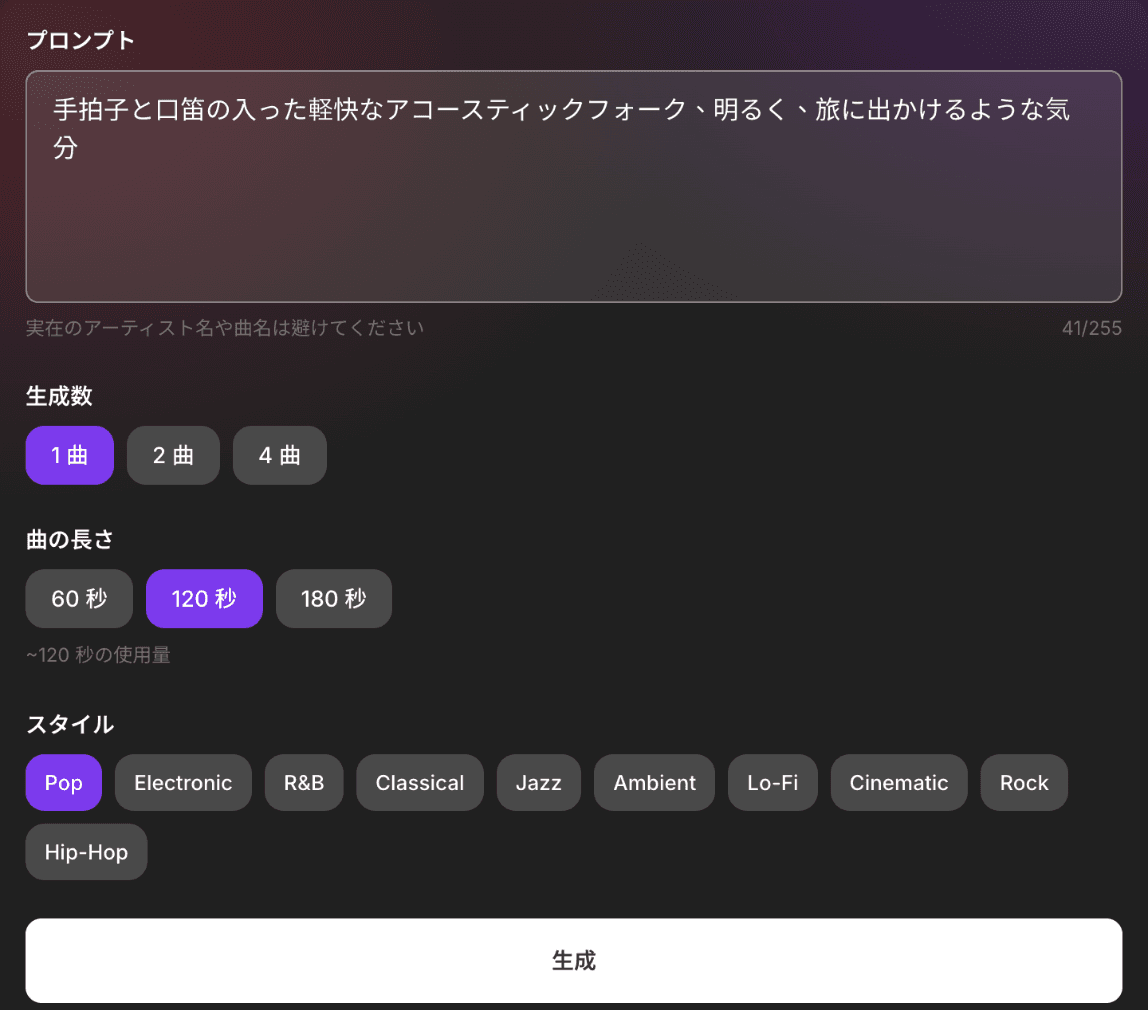Choose 180 秒 song length
Viewport: 1148px width, 1010px height.
pyautogui.click(x=334, y=599)
